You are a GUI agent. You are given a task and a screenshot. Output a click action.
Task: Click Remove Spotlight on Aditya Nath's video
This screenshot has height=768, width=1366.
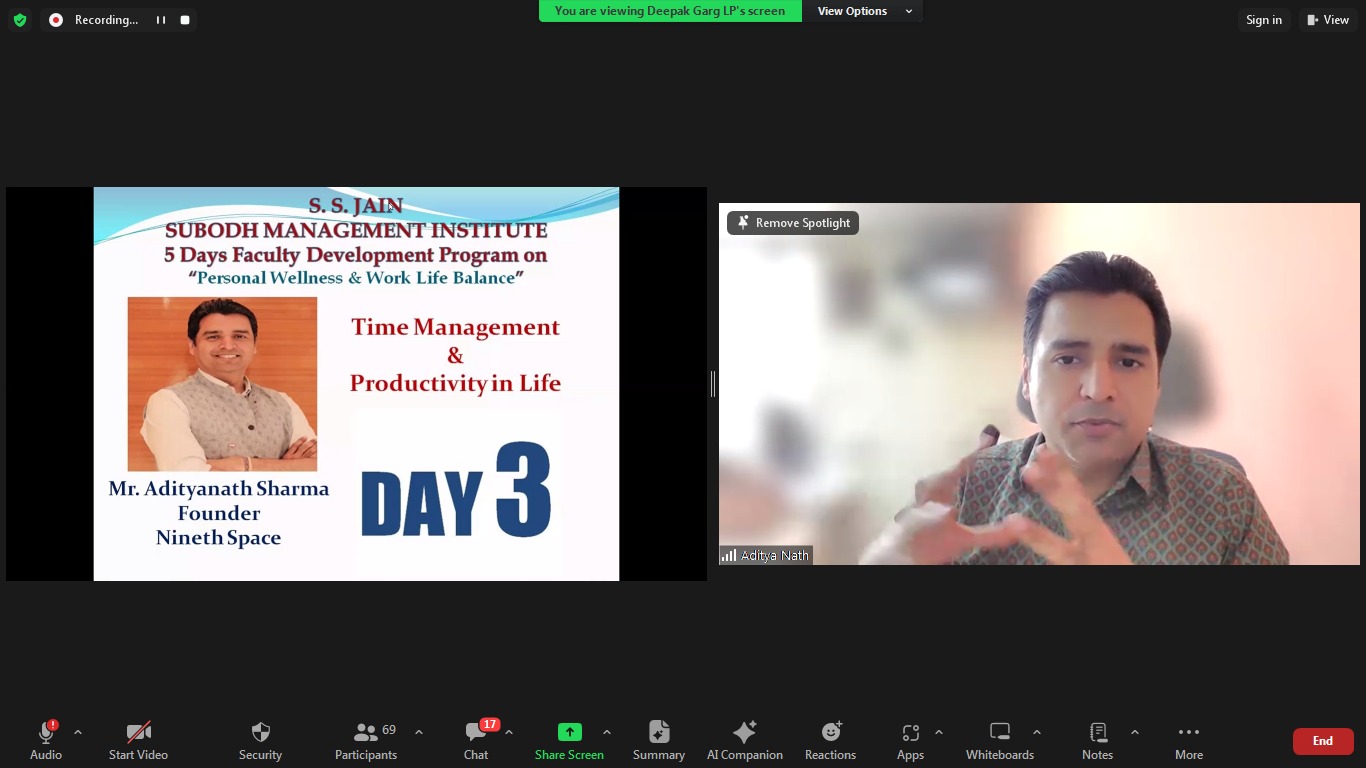pyautogui.click(x=793, y=223)
